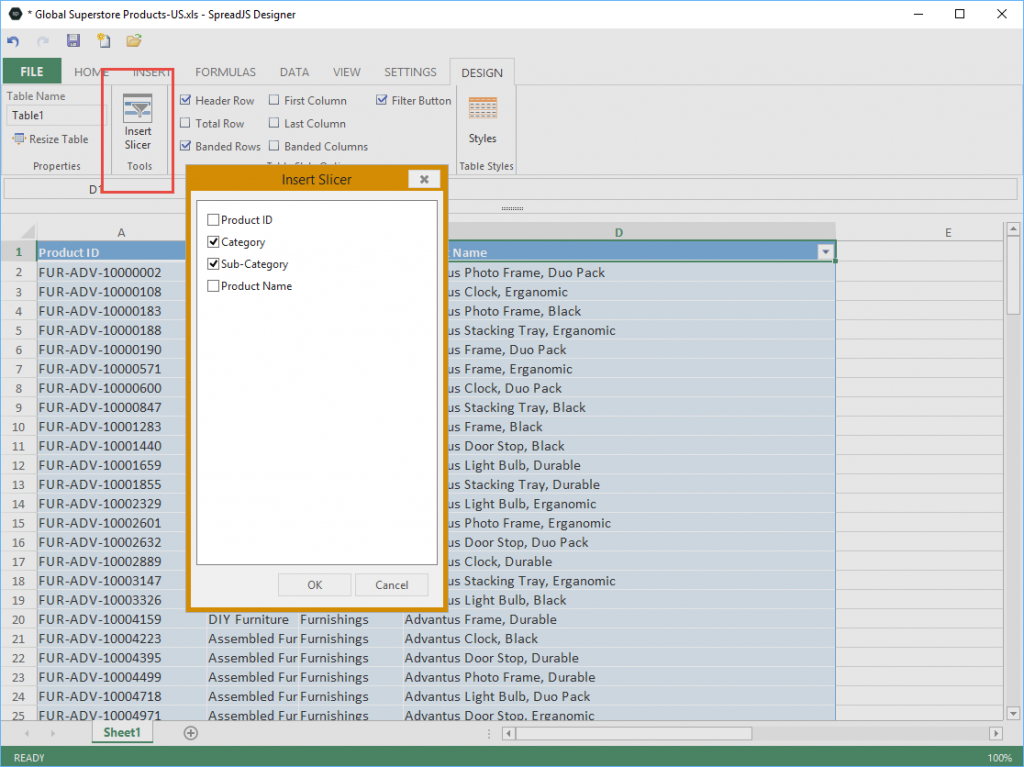
Task: Select cell FUR-ADV-10001659
Action: [112, 465]
